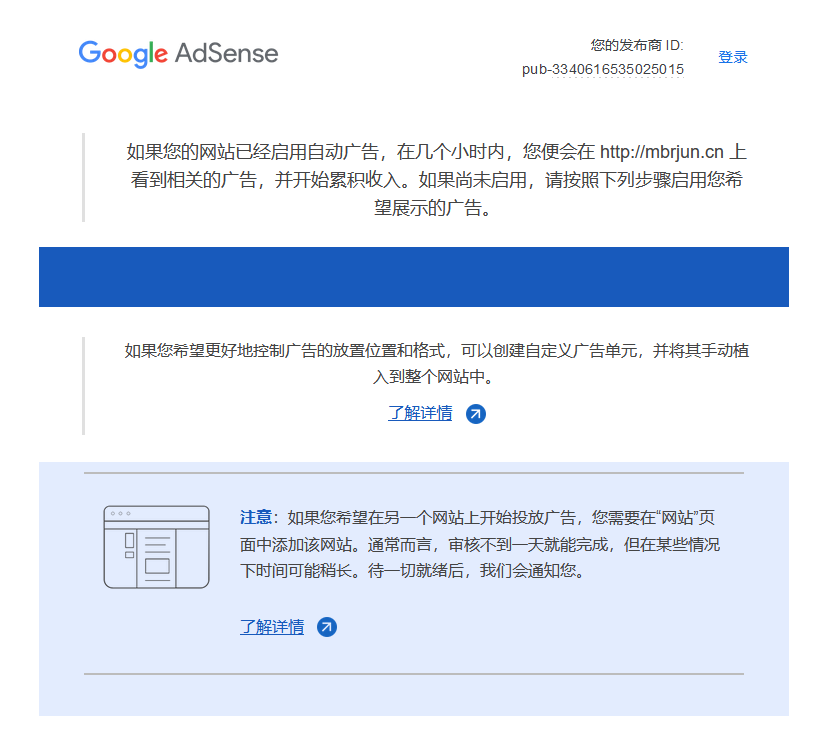The height and width of the screenshot is (747, 813).
Task: Click the paragraph starting 如果您希望更好地控制广告
Action: [437, 363]
